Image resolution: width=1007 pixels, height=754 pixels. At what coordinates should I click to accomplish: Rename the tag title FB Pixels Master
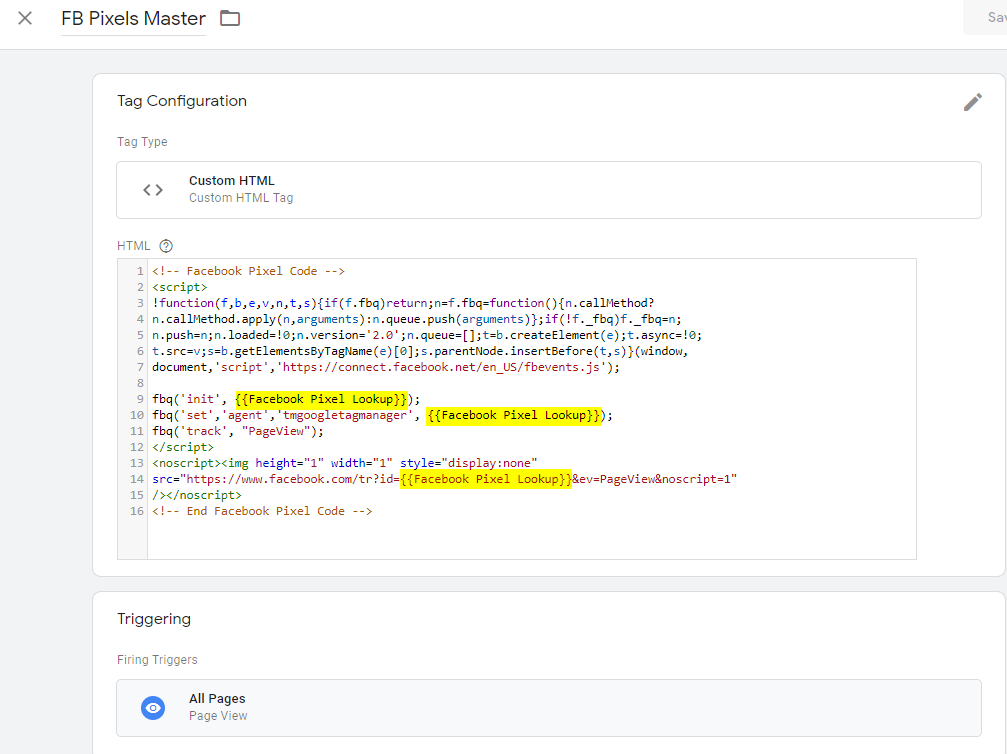pyautogui.click(x=134, y=19)
